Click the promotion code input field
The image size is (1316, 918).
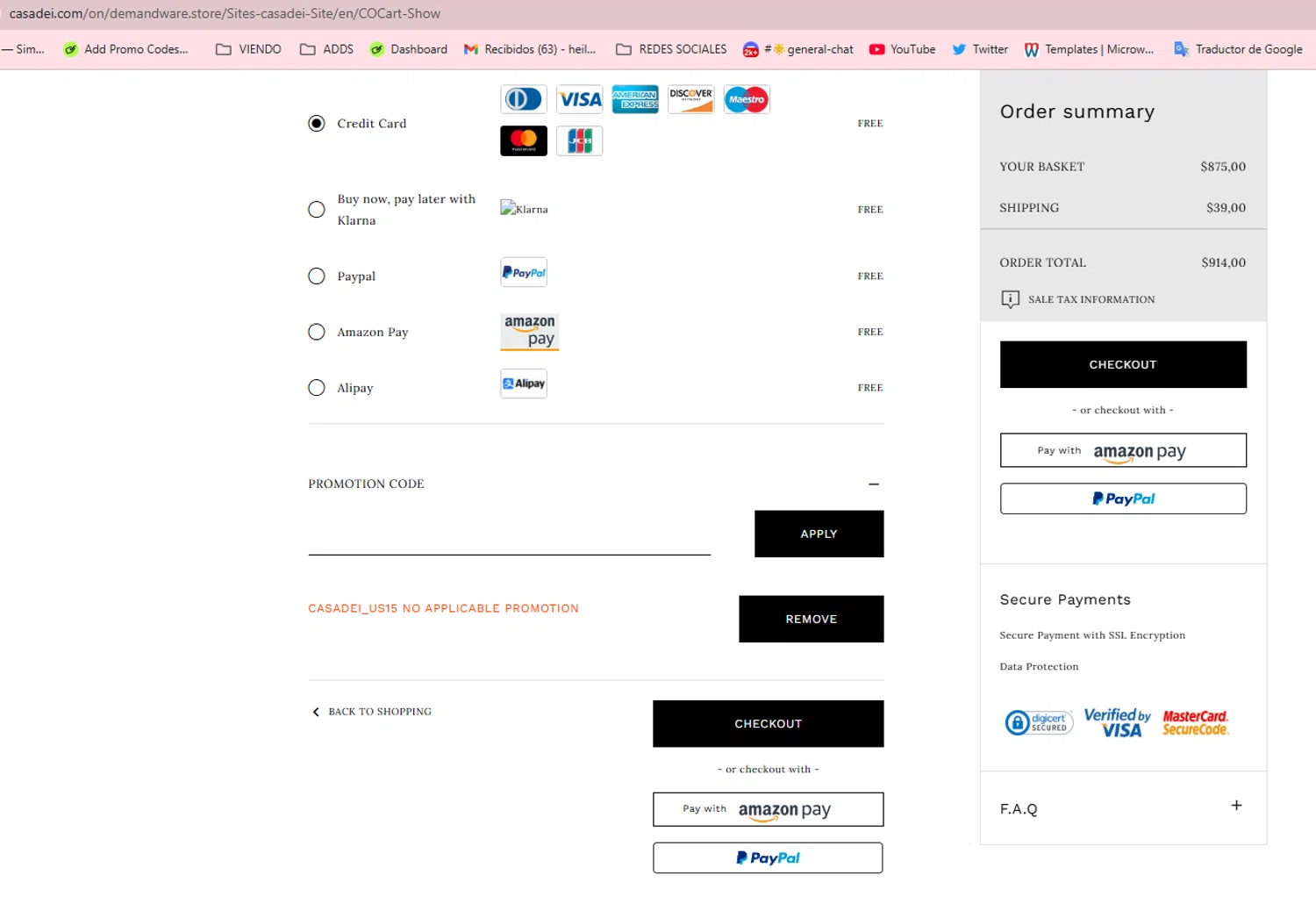pyautogui.click(x=509, y=534)
